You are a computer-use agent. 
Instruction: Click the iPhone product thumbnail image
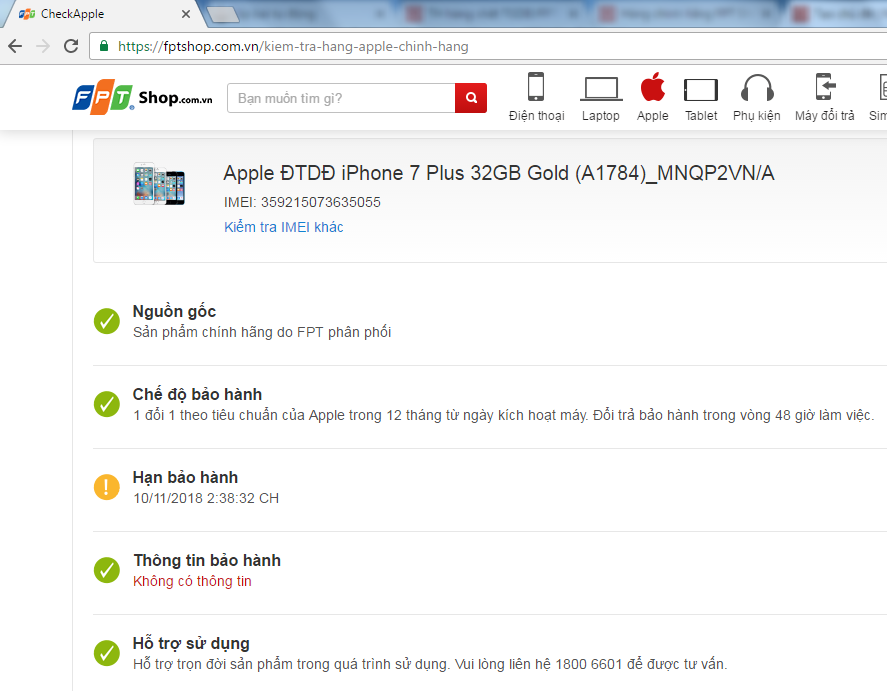[x=159, y=183]
